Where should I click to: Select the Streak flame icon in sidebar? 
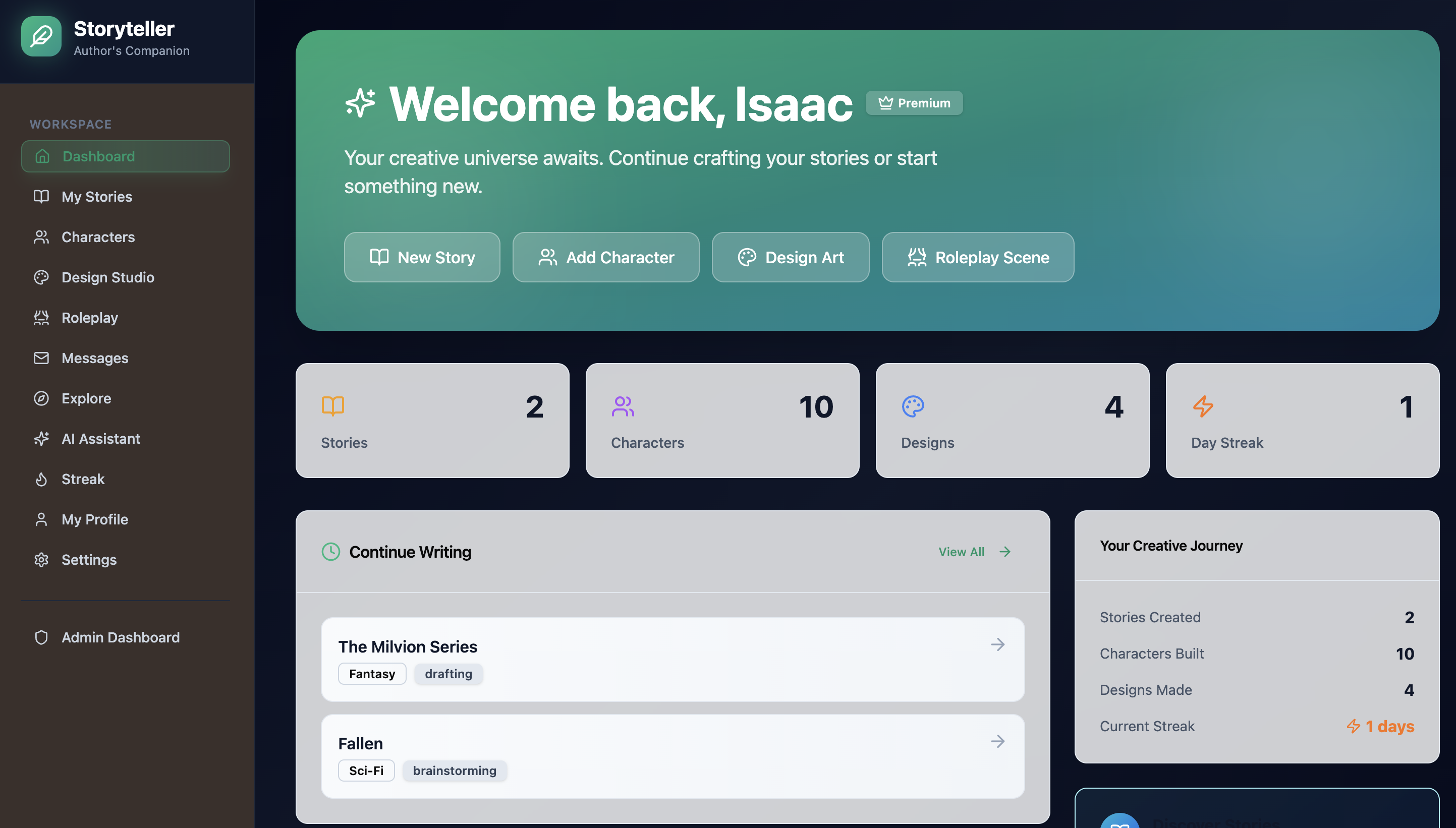tap(42, 479)
